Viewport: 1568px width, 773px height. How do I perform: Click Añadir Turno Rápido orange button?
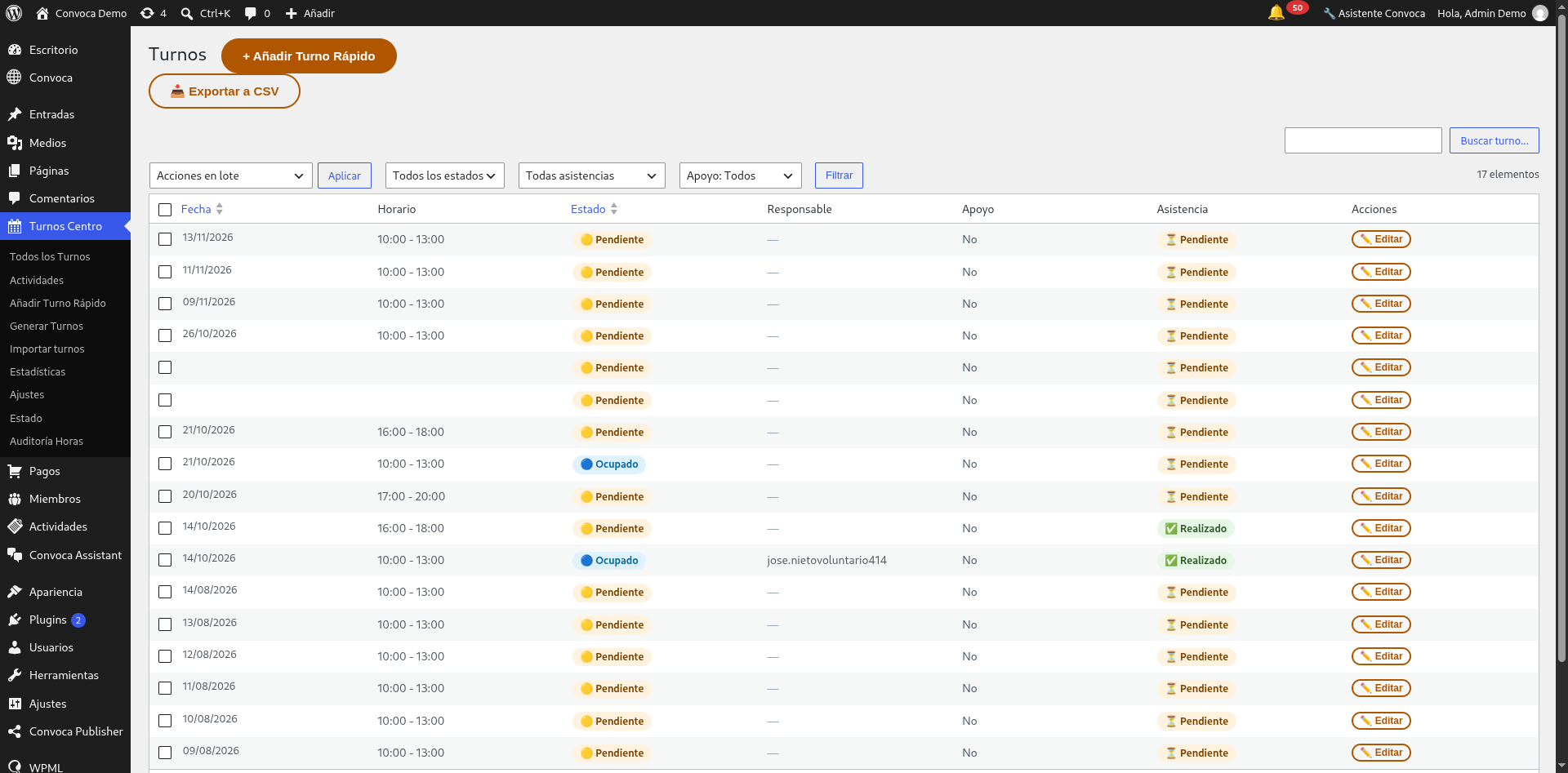(x=309, y=56)
